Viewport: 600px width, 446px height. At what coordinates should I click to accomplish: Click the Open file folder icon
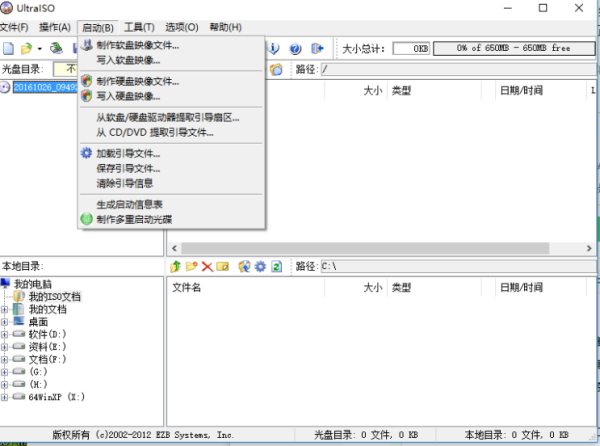26,49
